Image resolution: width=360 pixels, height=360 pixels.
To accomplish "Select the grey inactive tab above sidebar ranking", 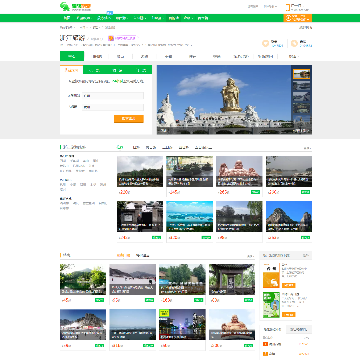I will coord(299,329).
